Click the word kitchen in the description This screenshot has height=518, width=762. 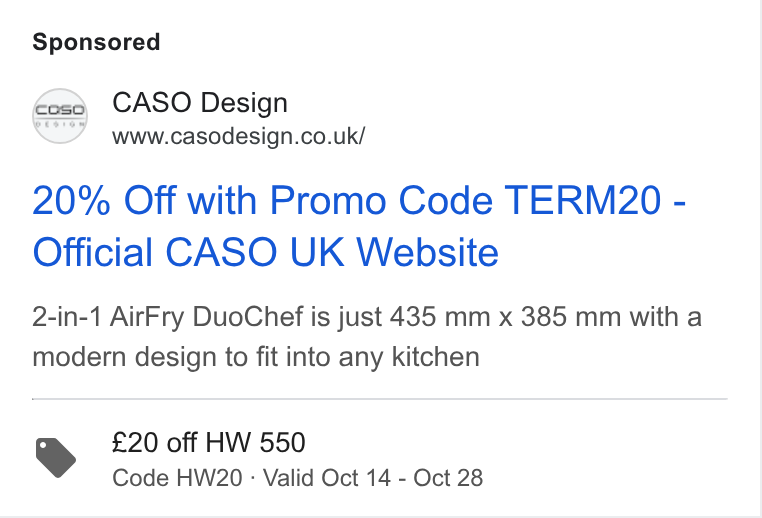(435, 357)
